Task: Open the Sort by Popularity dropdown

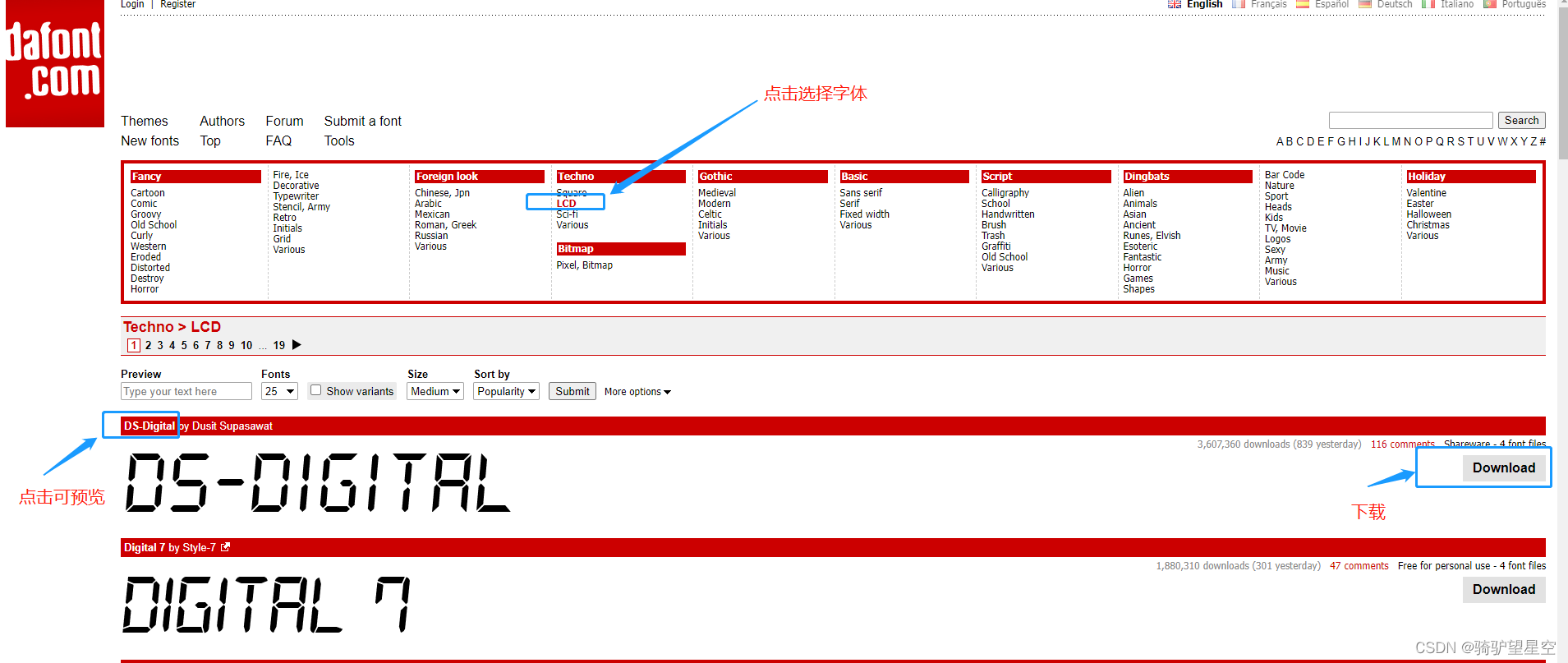Action: (x=506, y=391)
